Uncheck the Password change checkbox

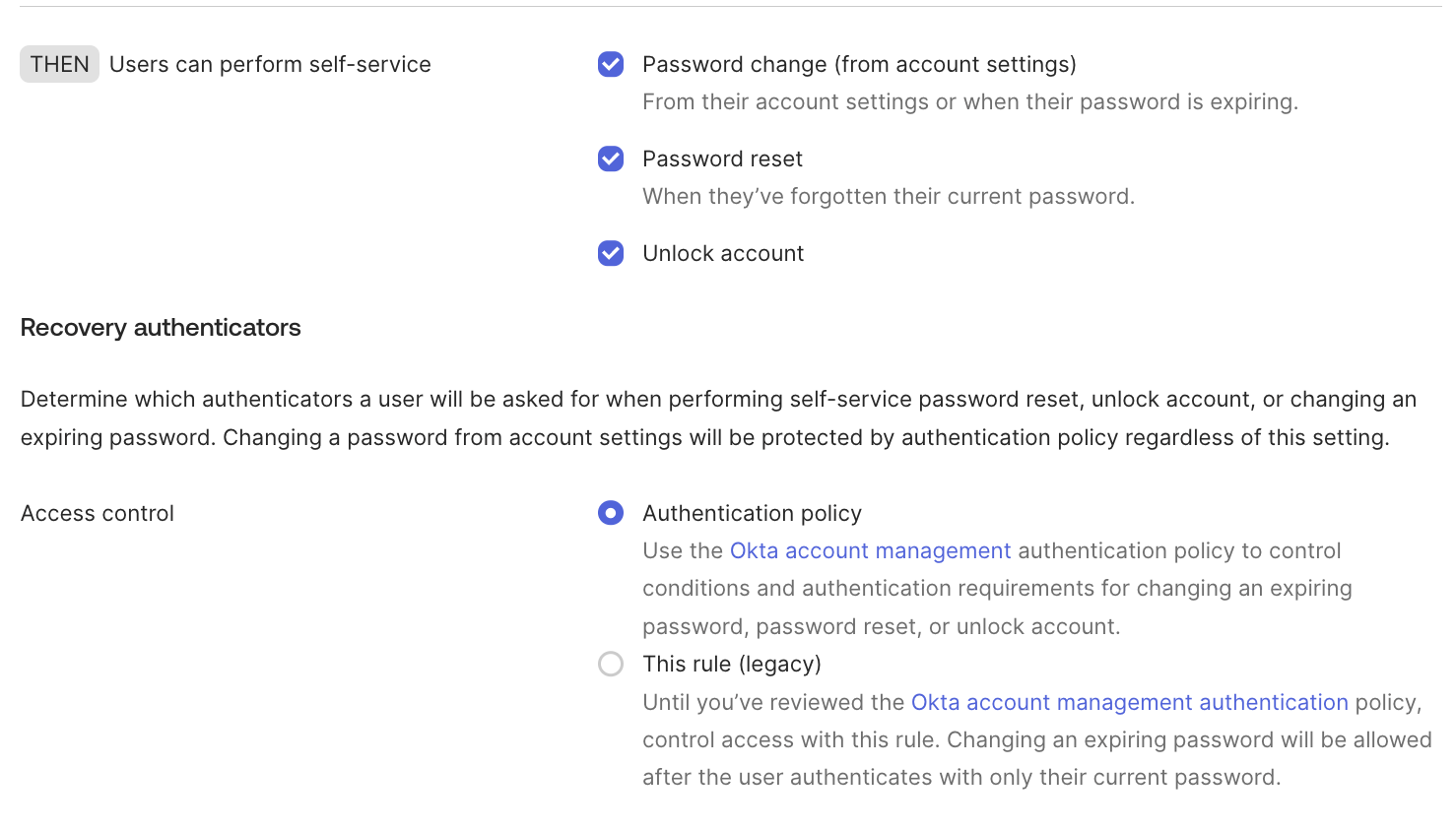[611, 64]
